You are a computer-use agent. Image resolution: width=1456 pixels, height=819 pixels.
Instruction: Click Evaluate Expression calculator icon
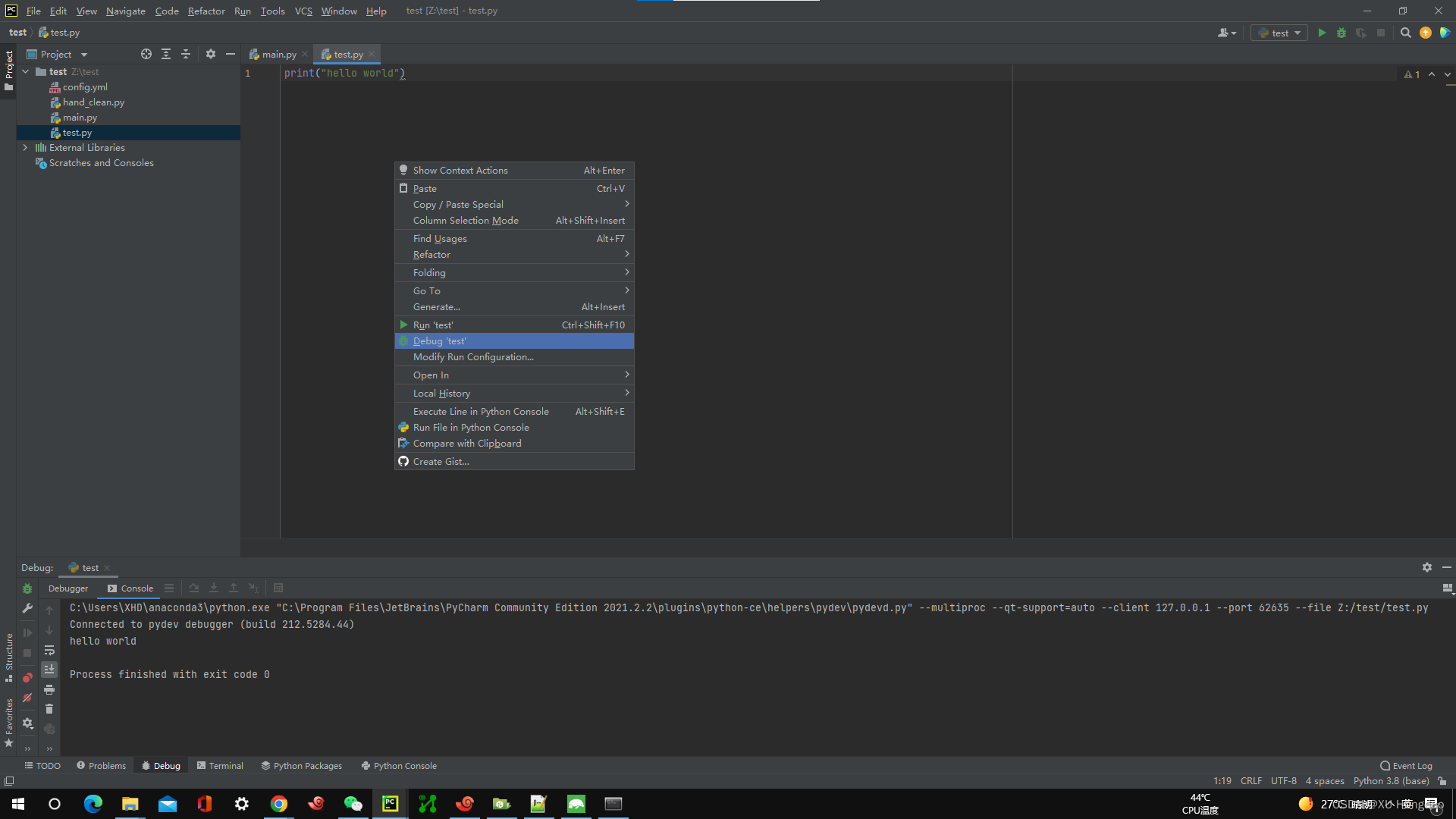[278, 588]
